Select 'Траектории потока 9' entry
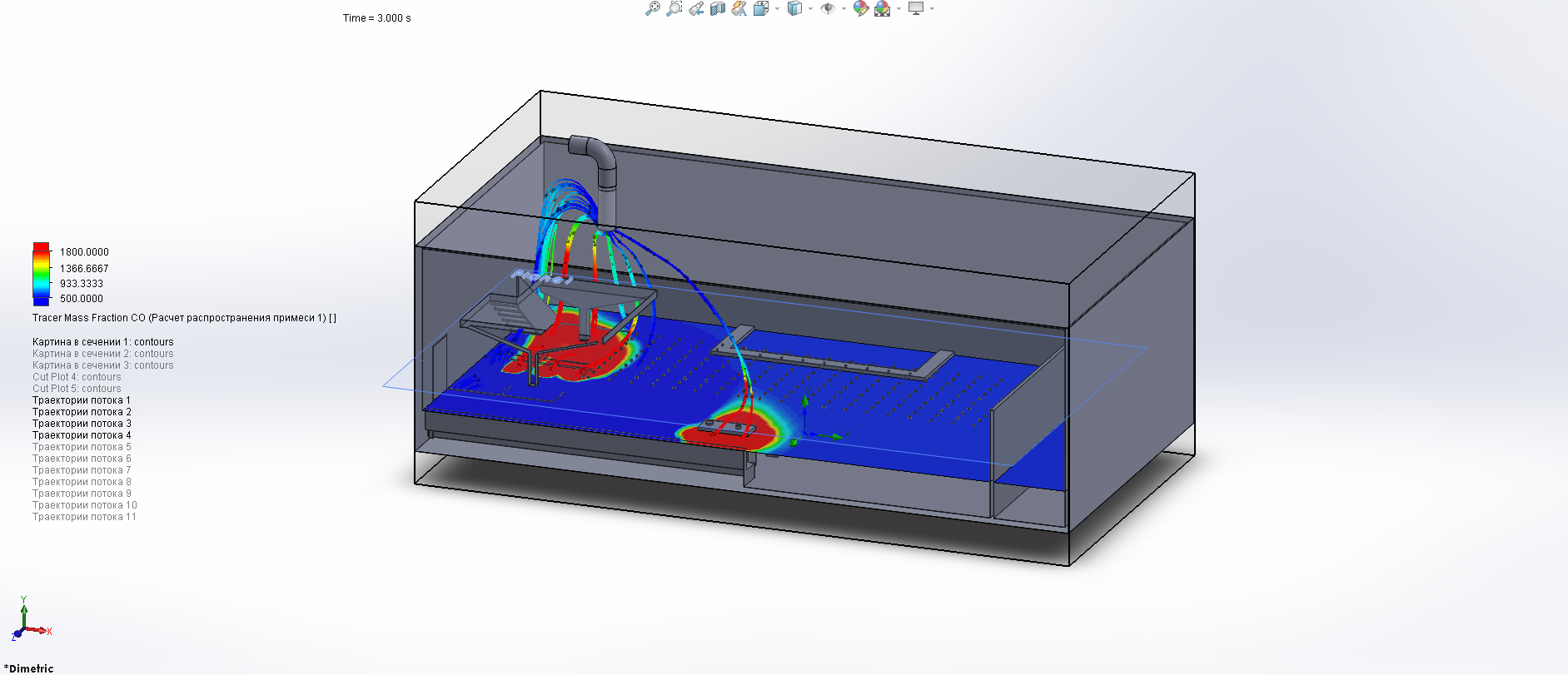The width and height of the screenshot is (1568, 675). 82,494
